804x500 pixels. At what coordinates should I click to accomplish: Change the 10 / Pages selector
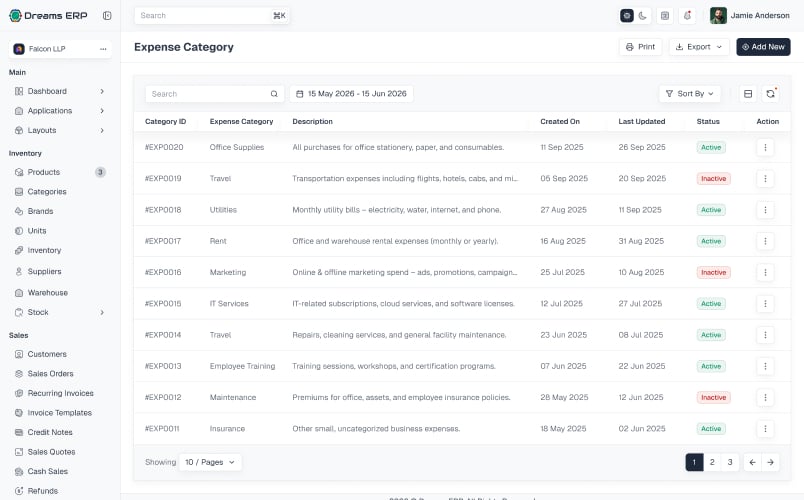210,462
